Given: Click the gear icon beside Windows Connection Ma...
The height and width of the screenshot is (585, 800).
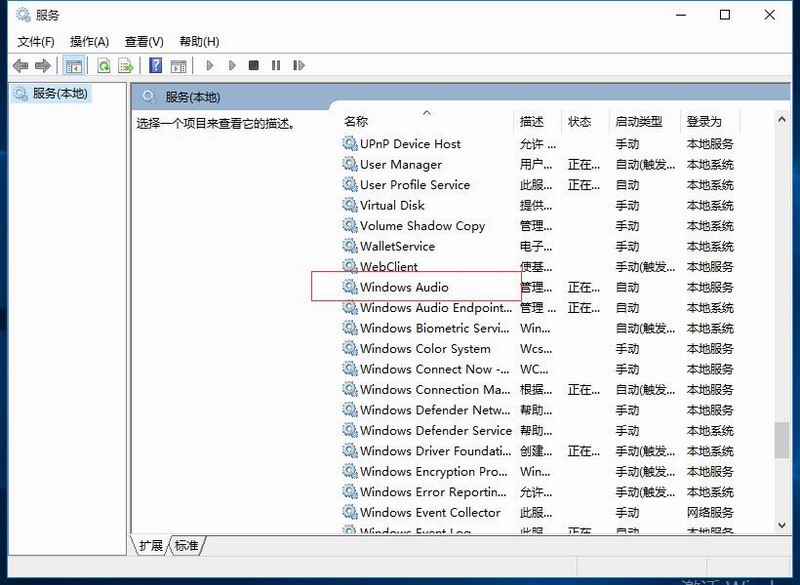Looking at the screenshot, I should coord(349,389).
